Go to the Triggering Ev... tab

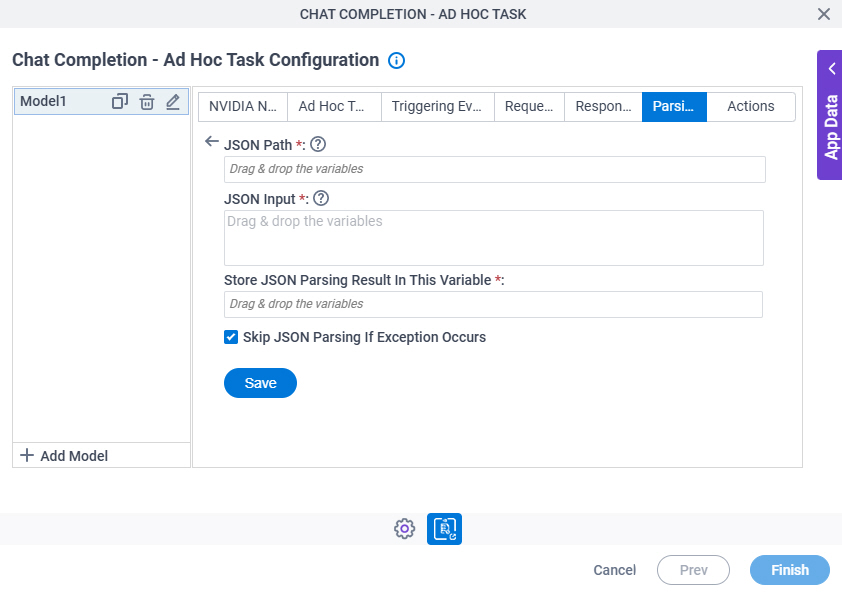438,106
